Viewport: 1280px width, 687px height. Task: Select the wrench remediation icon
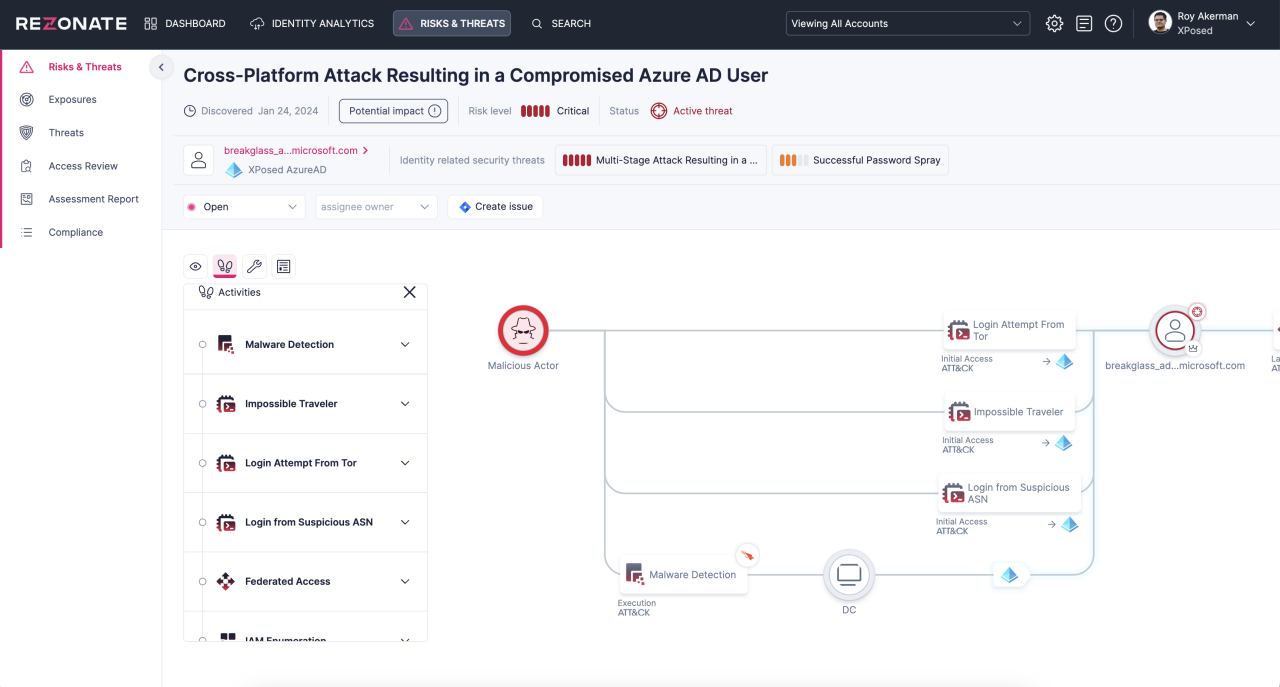pos(254,266)
